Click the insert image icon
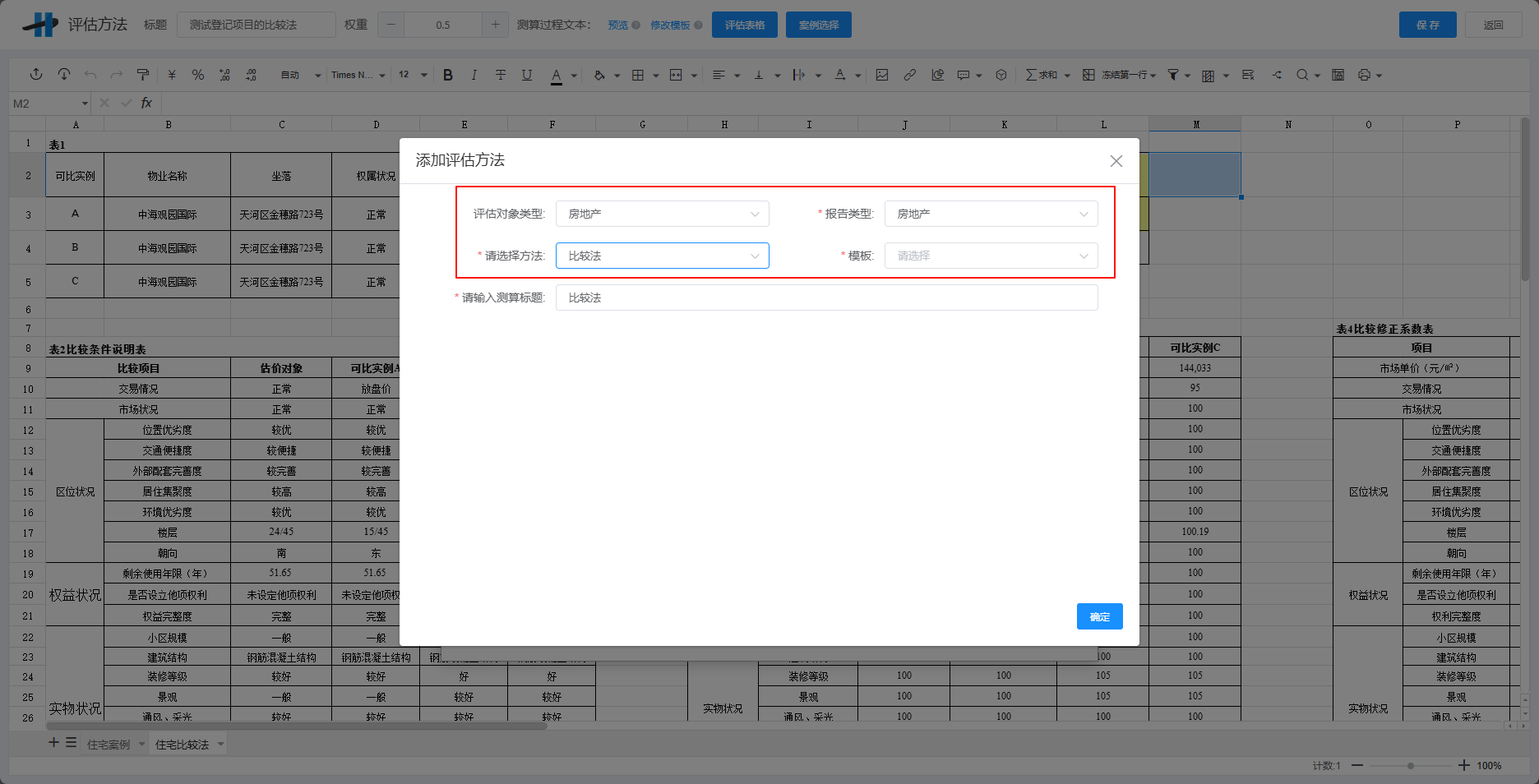Viewport: 1539px width, 784px height. point(882,75)
